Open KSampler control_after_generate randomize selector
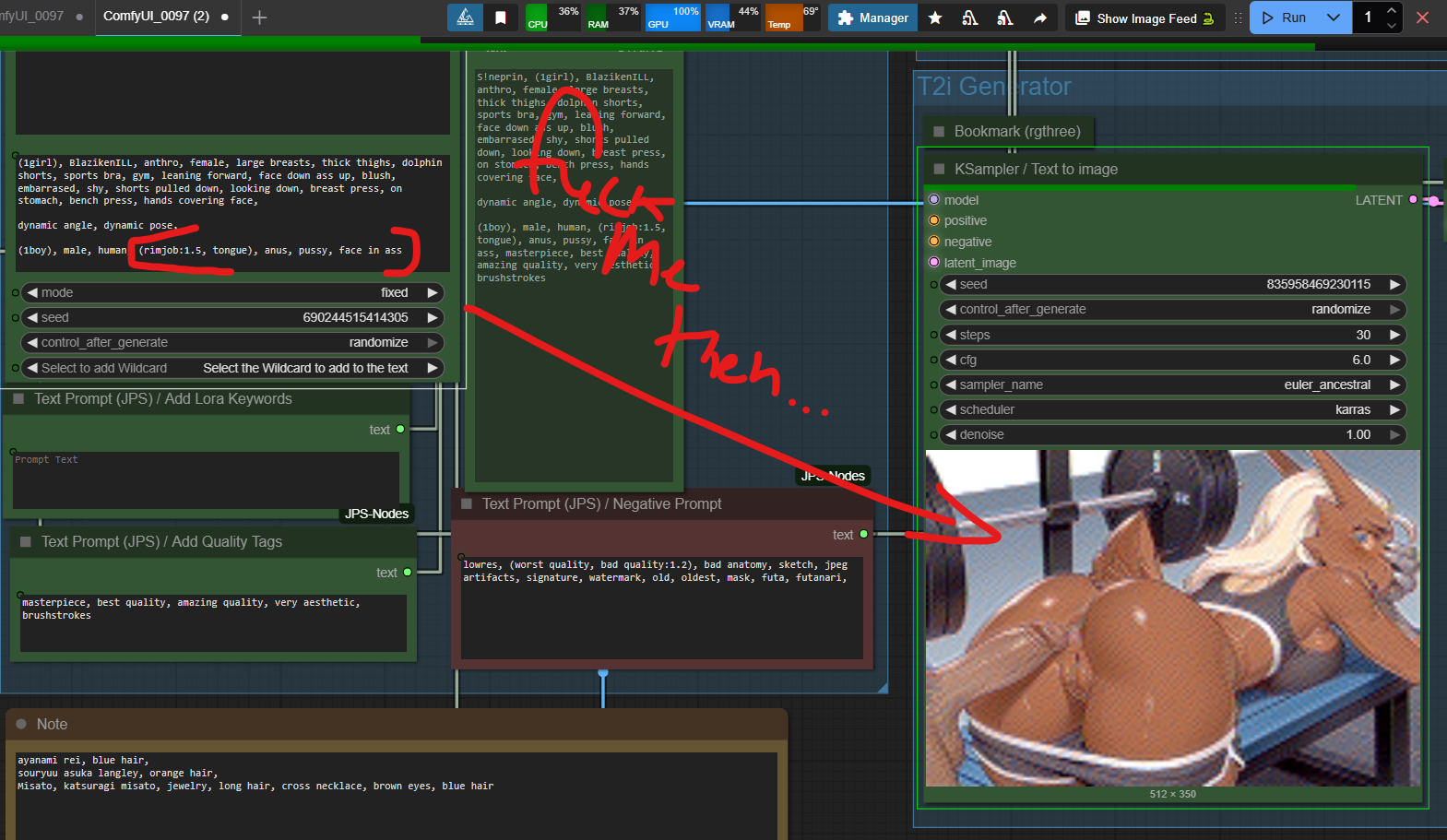1447x840 pixels. 1172,309
